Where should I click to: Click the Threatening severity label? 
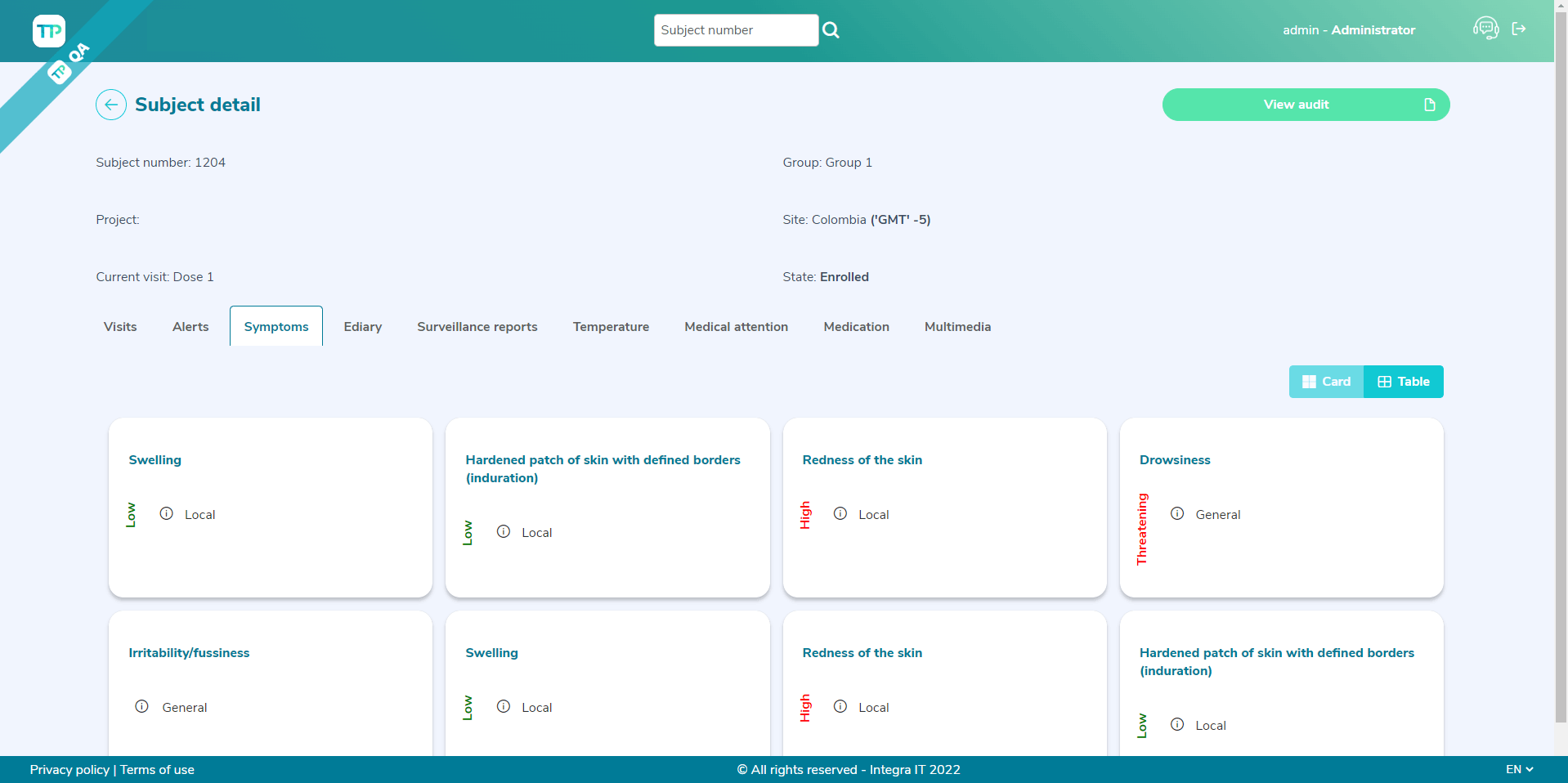(x=1142, y=529)
